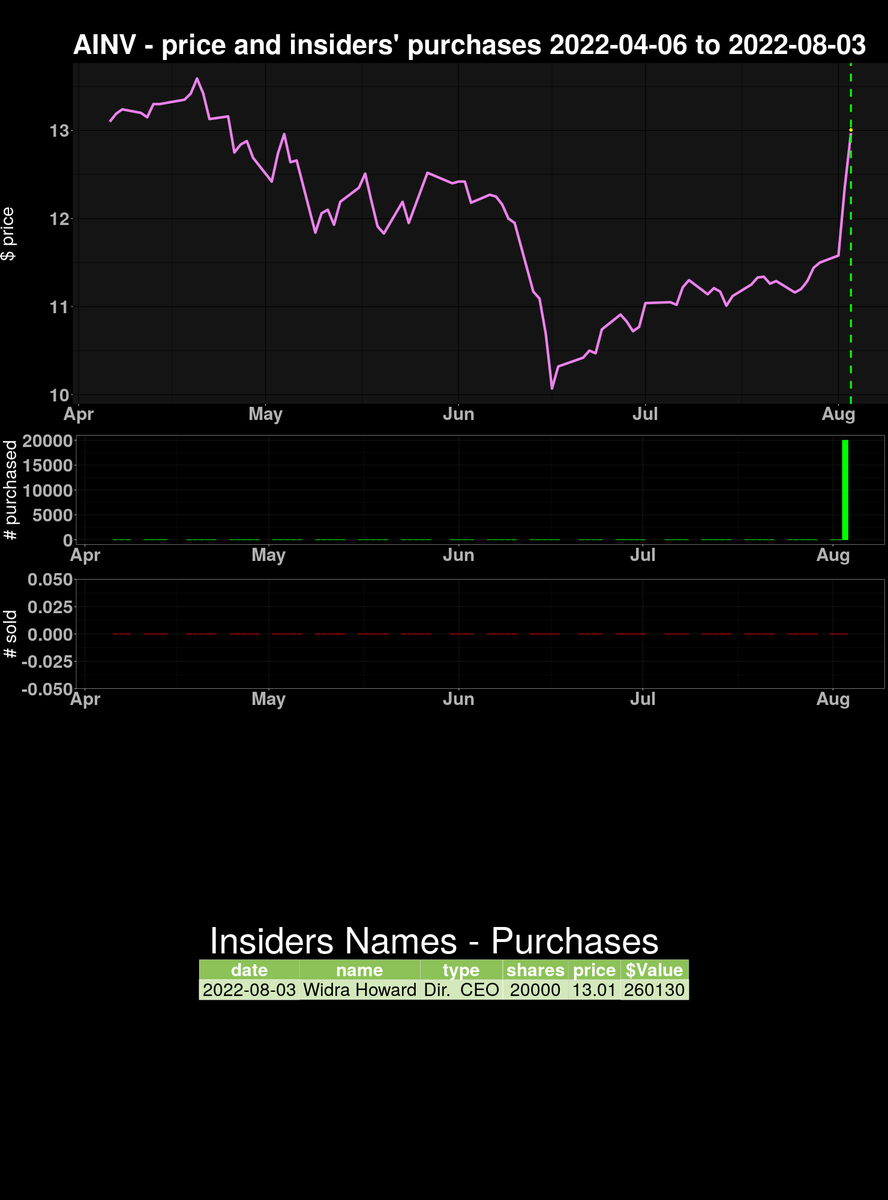Click 'Aug' label under the price chart
Screen dimensions: 888x1200
(x=838, y=414)
